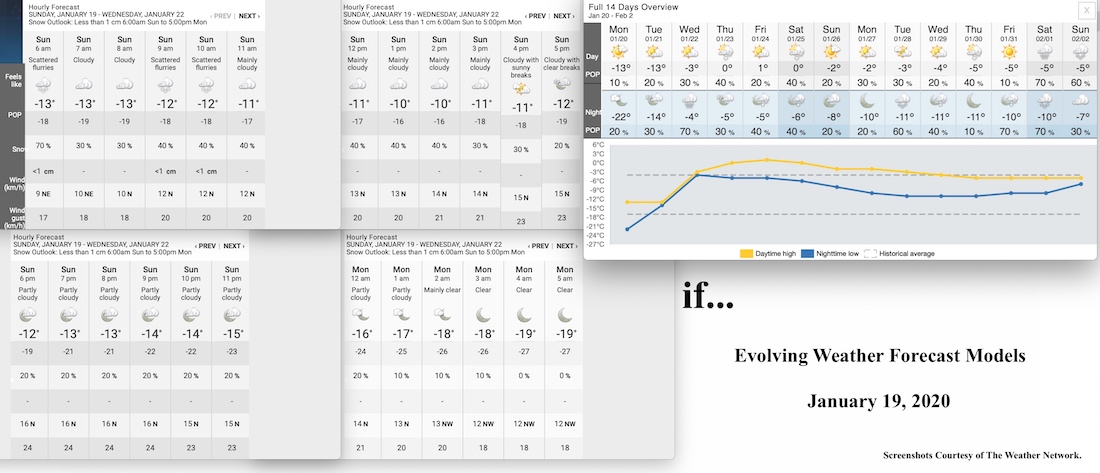The height and width of the screenshot is (473, 1100).
Task: Select the Tue 01/21 column header
Action: [654, 33]
